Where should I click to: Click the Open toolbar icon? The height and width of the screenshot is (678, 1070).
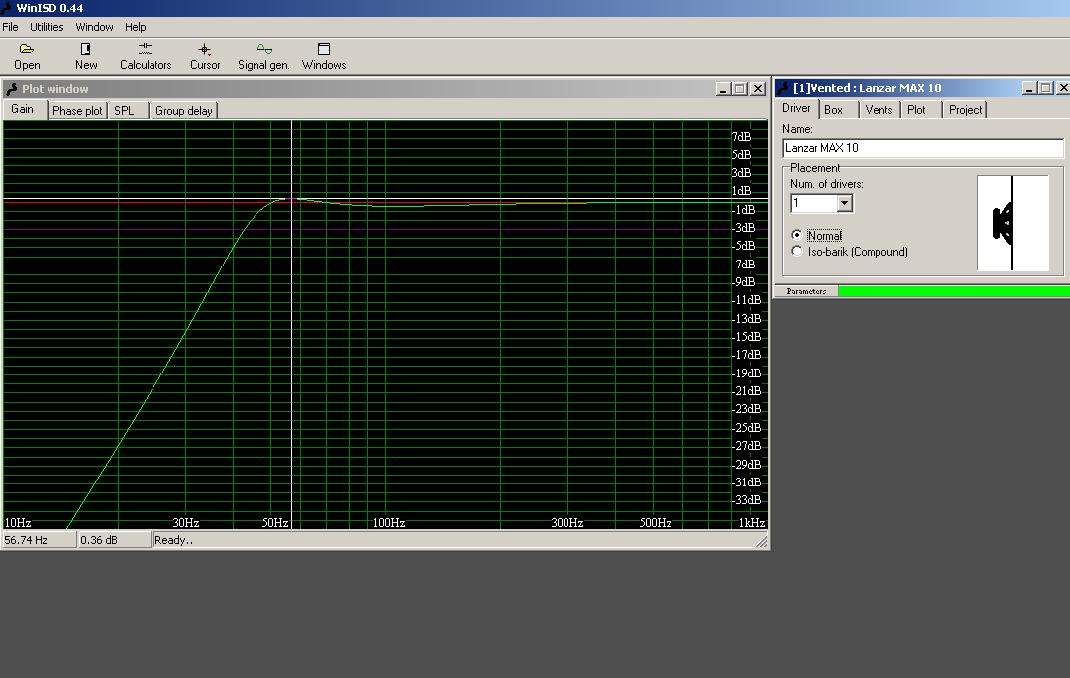[27, 56]
